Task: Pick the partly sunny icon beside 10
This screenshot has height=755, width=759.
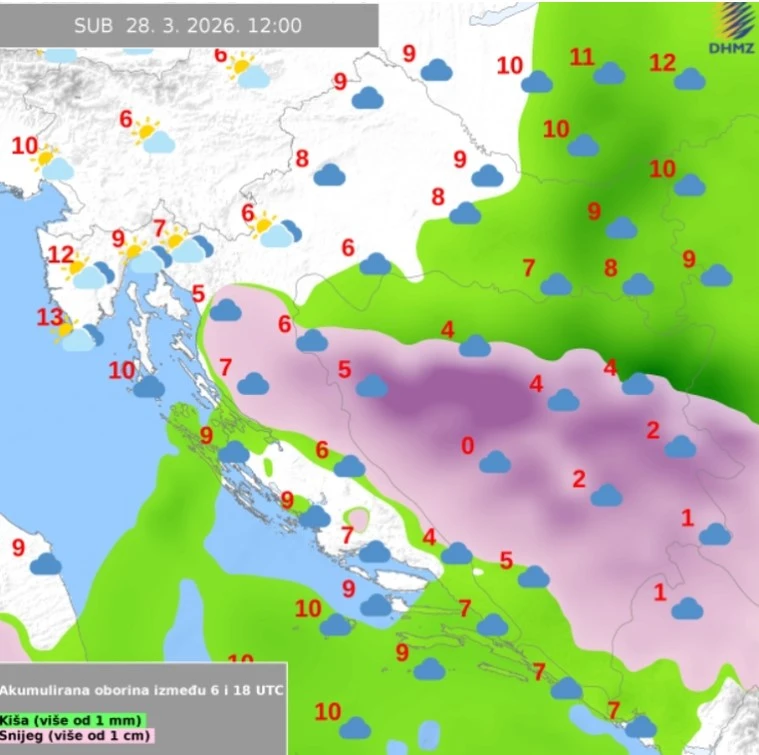Action: (52, 163)
